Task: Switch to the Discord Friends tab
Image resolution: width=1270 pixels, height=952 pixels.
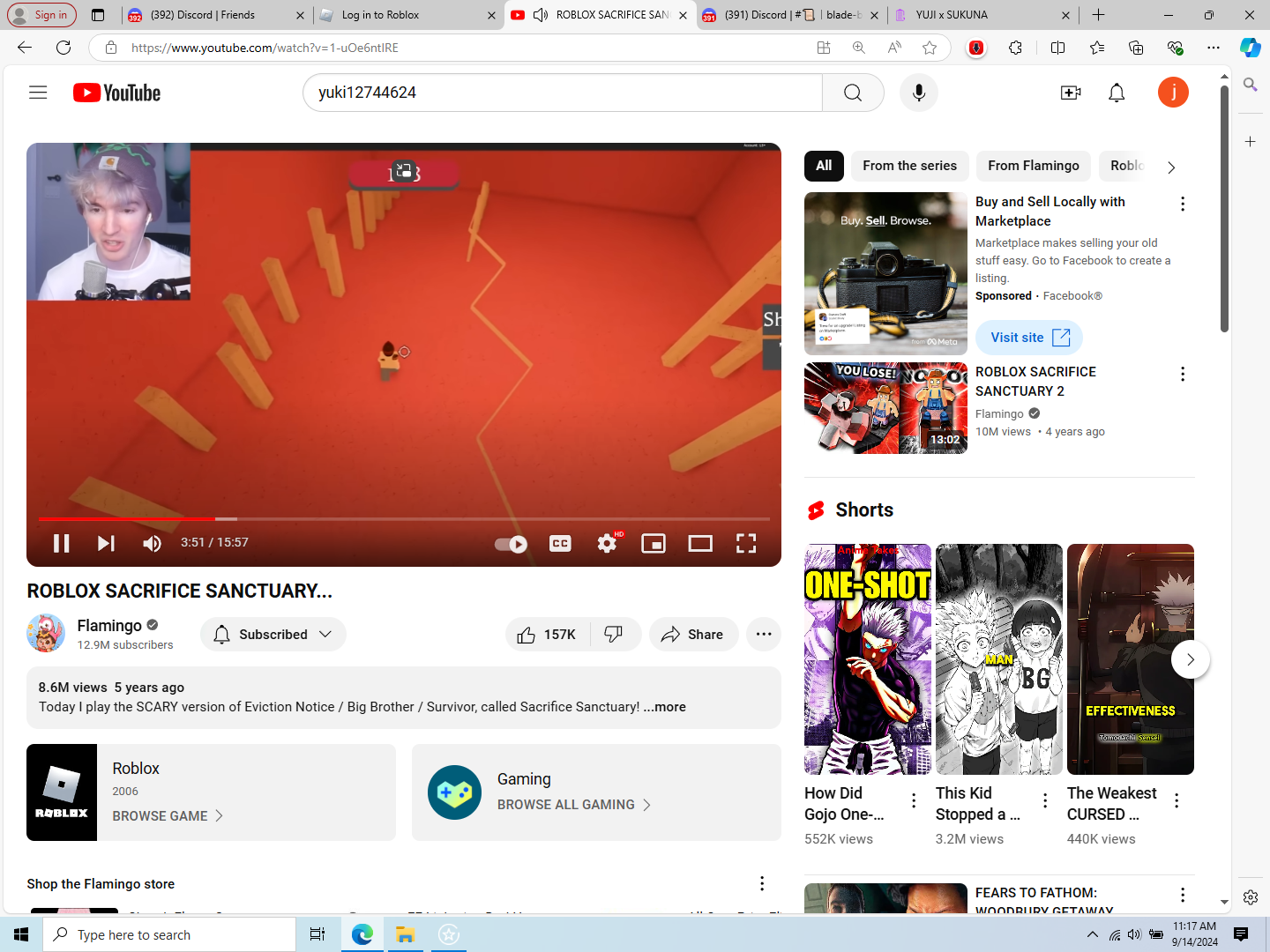Action: (216, 15)
